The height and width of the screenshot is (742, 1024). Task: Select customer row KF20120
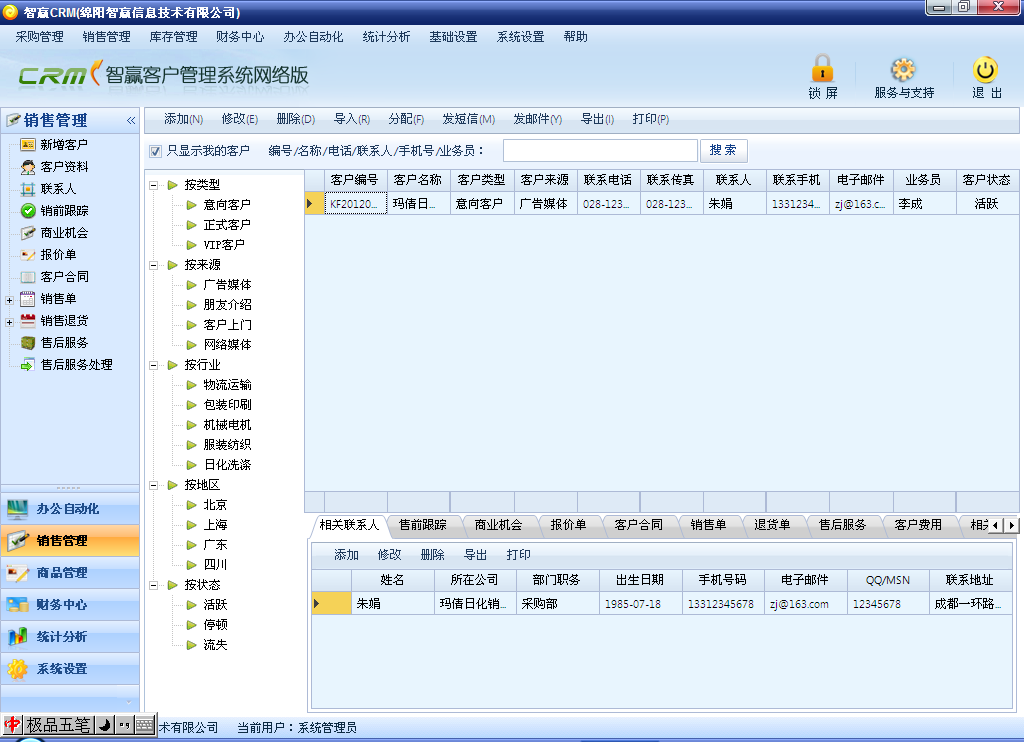pos(662,204)
